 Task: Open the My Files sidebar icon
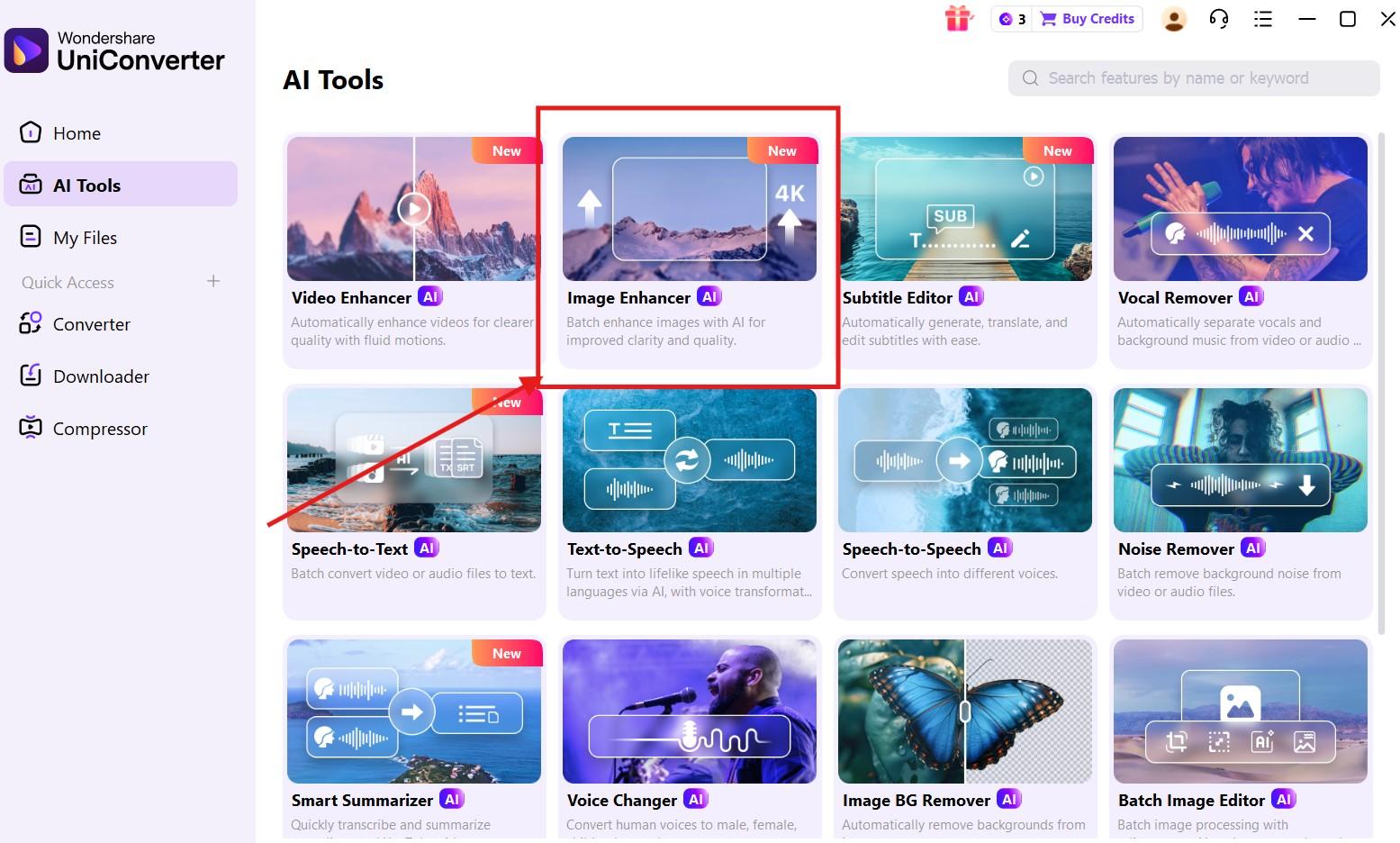point(31,237)
